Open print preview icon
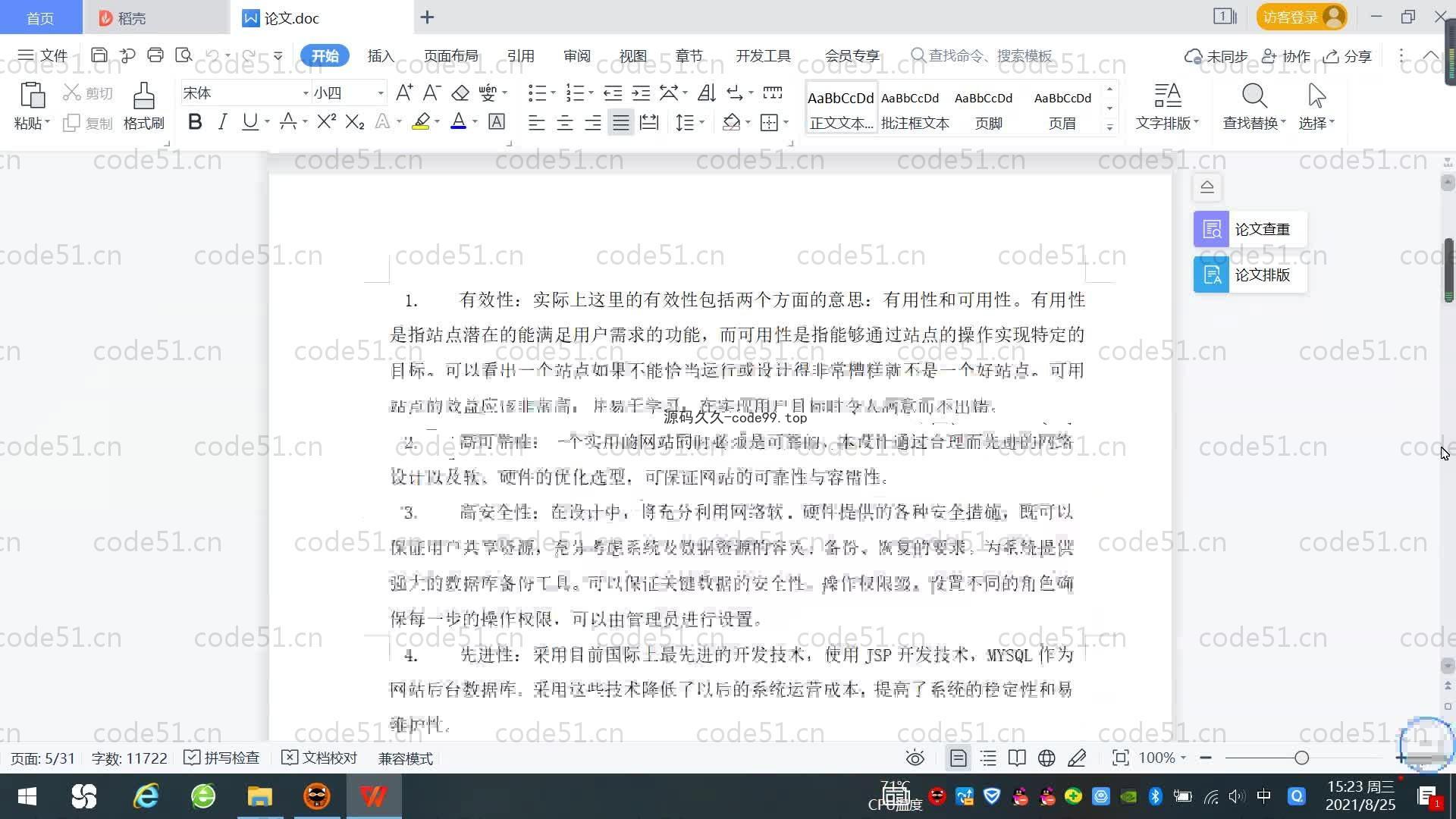1456x819 pixels. click(x=184, y=55)
